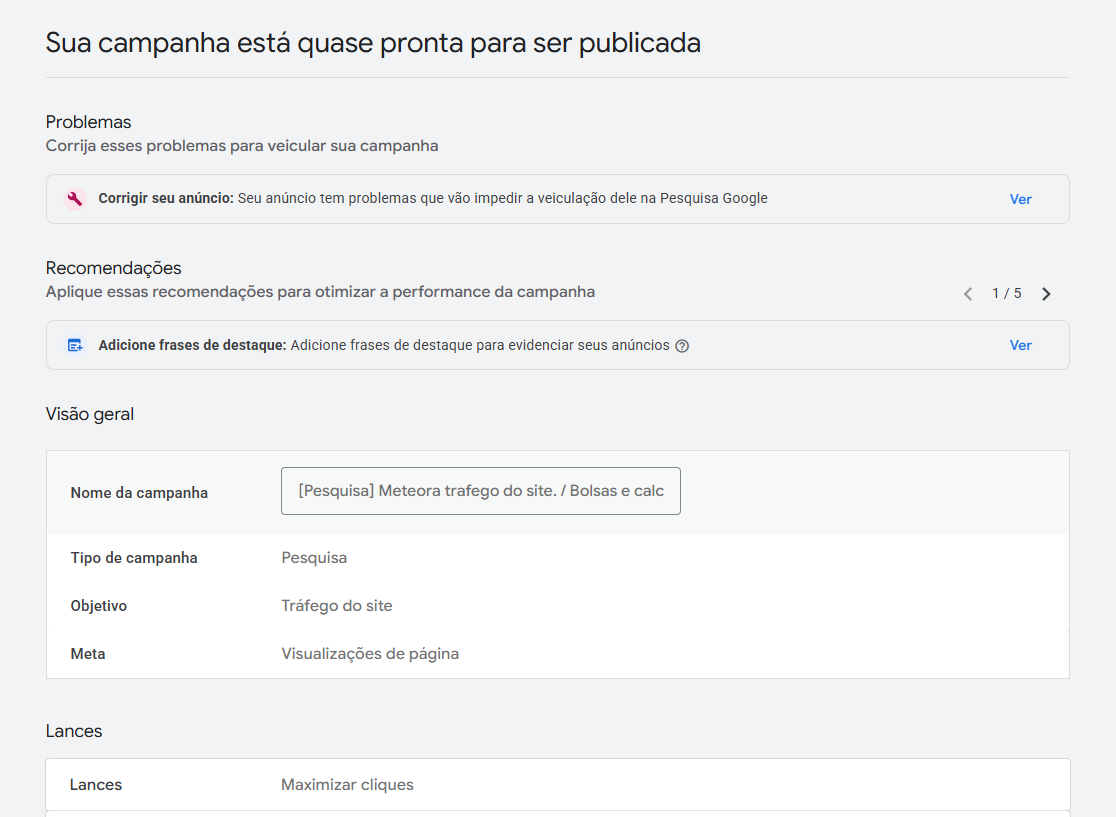Click the 'Visualizações de página' value

point(370,653)
